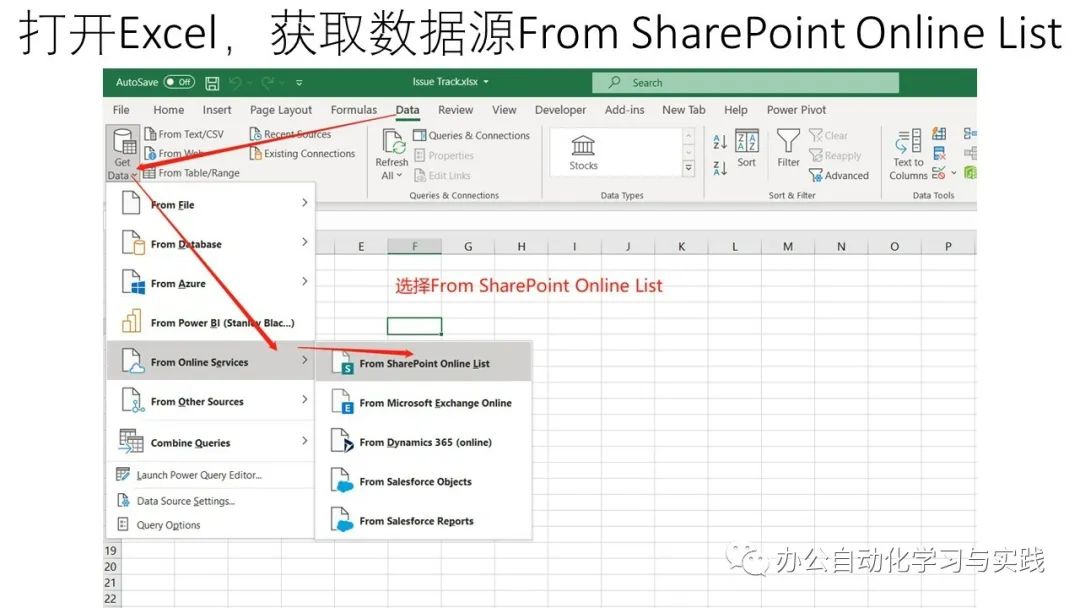Click From Table/Range
The image size is (1080, 608).
[x=191, y=173]
